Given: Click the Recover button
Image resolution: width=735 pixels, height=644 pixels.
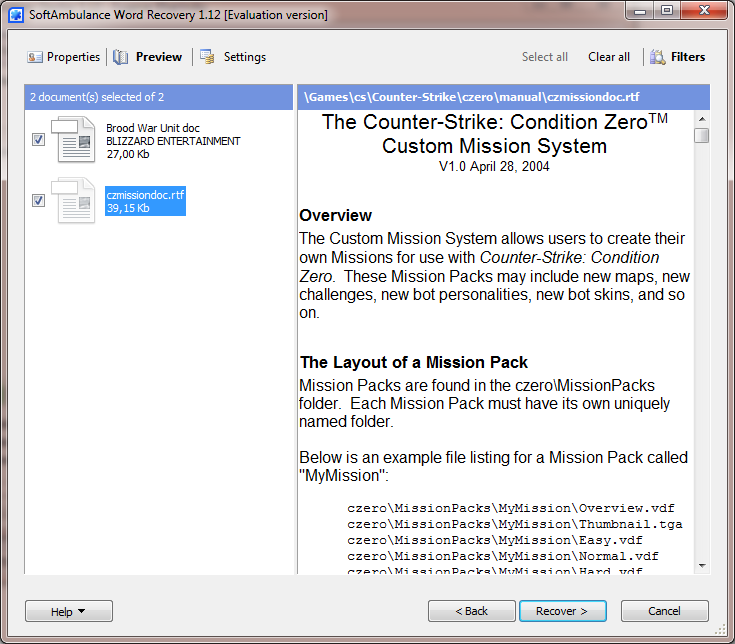Looking at the screenshot, I should coord(563,611).
